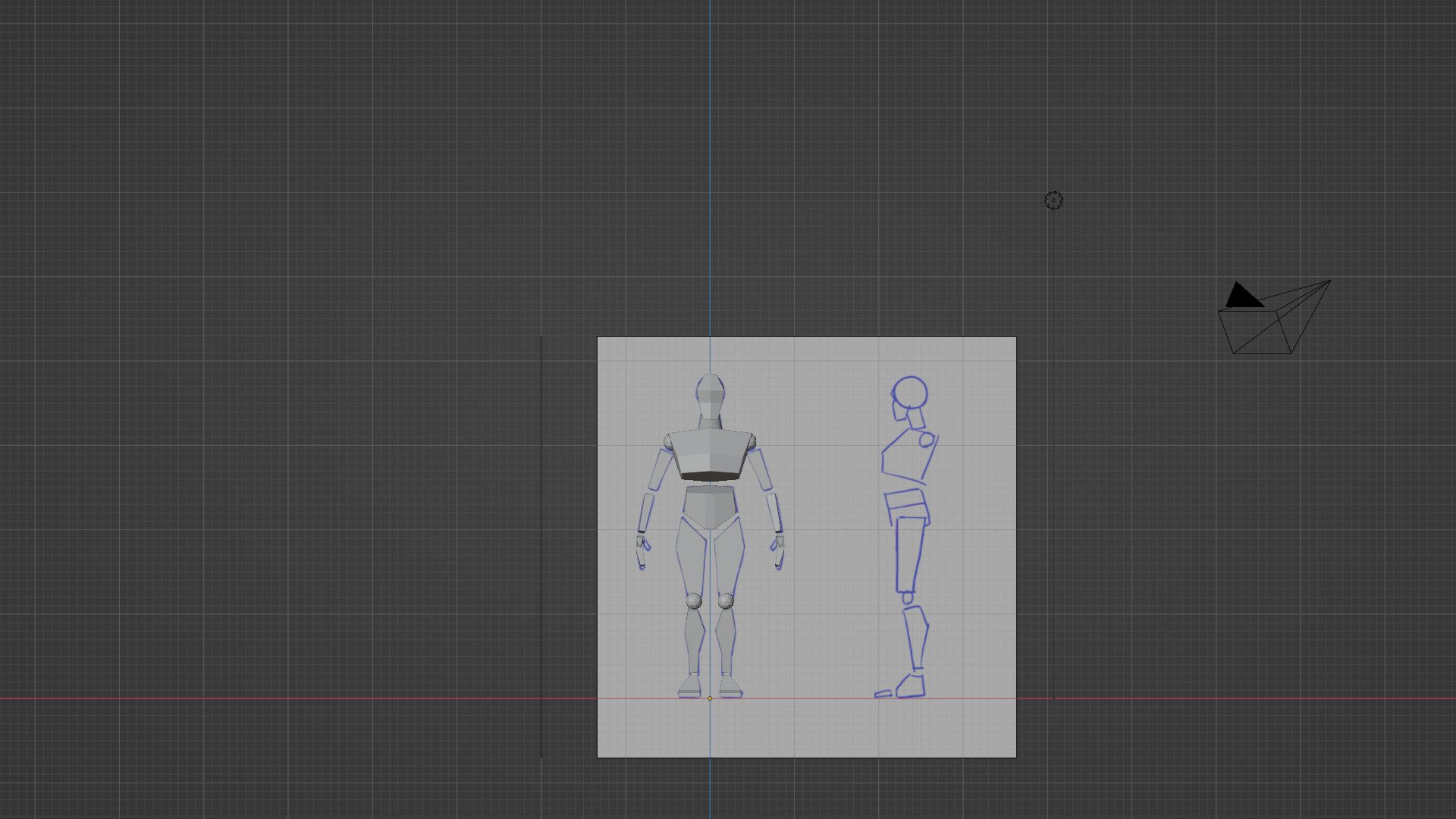
Task: Click the point light object icon
Action: pyautogui.click(x=1053, y=200)
